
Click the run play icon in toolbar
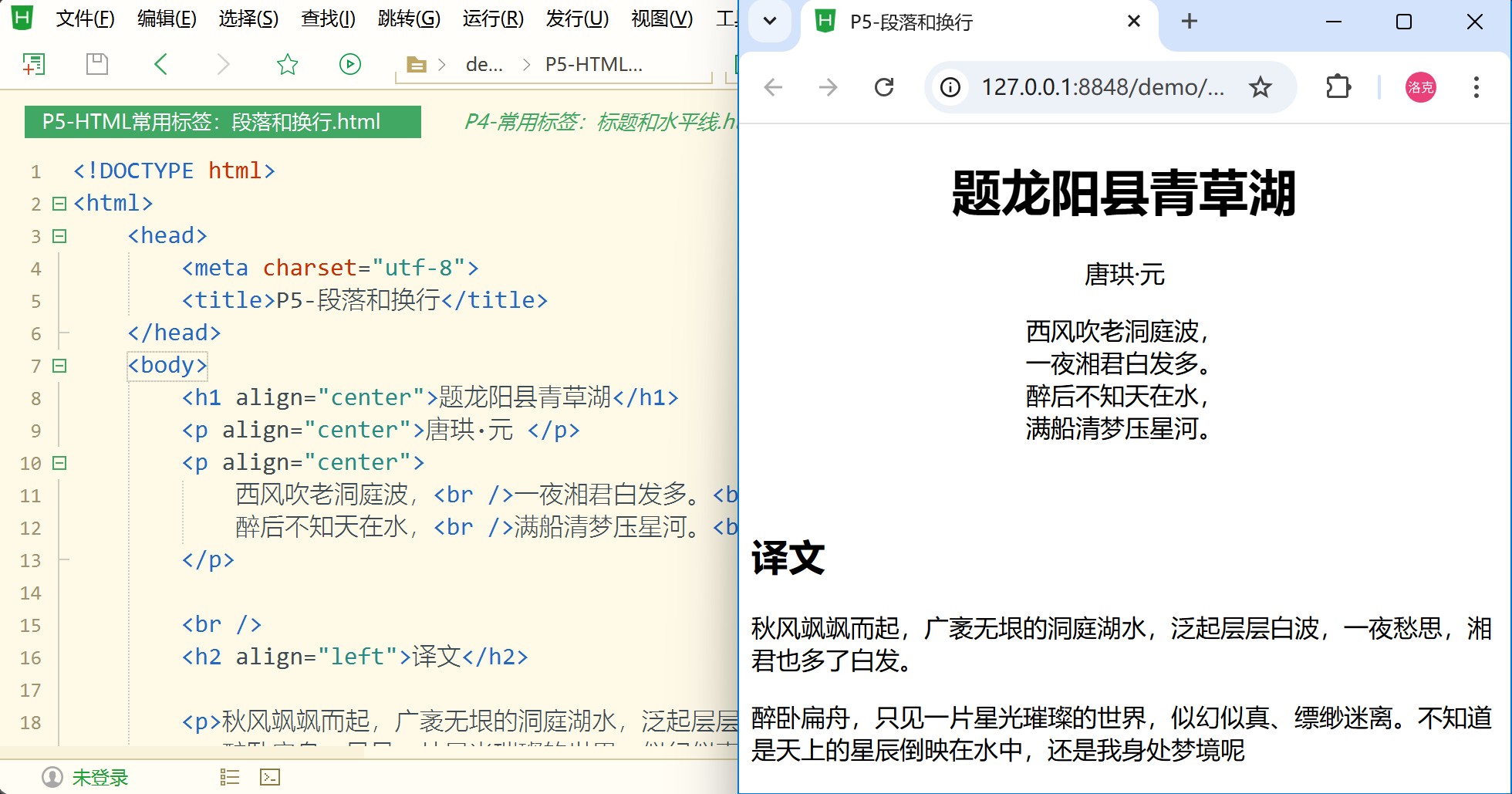pos(350,64)
